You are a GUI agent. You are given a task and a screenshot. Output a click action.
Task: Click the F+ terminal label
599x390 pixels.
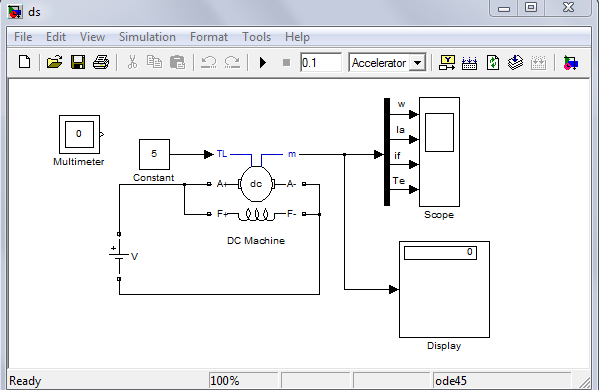pyautogui.click(x=222, y=214)
